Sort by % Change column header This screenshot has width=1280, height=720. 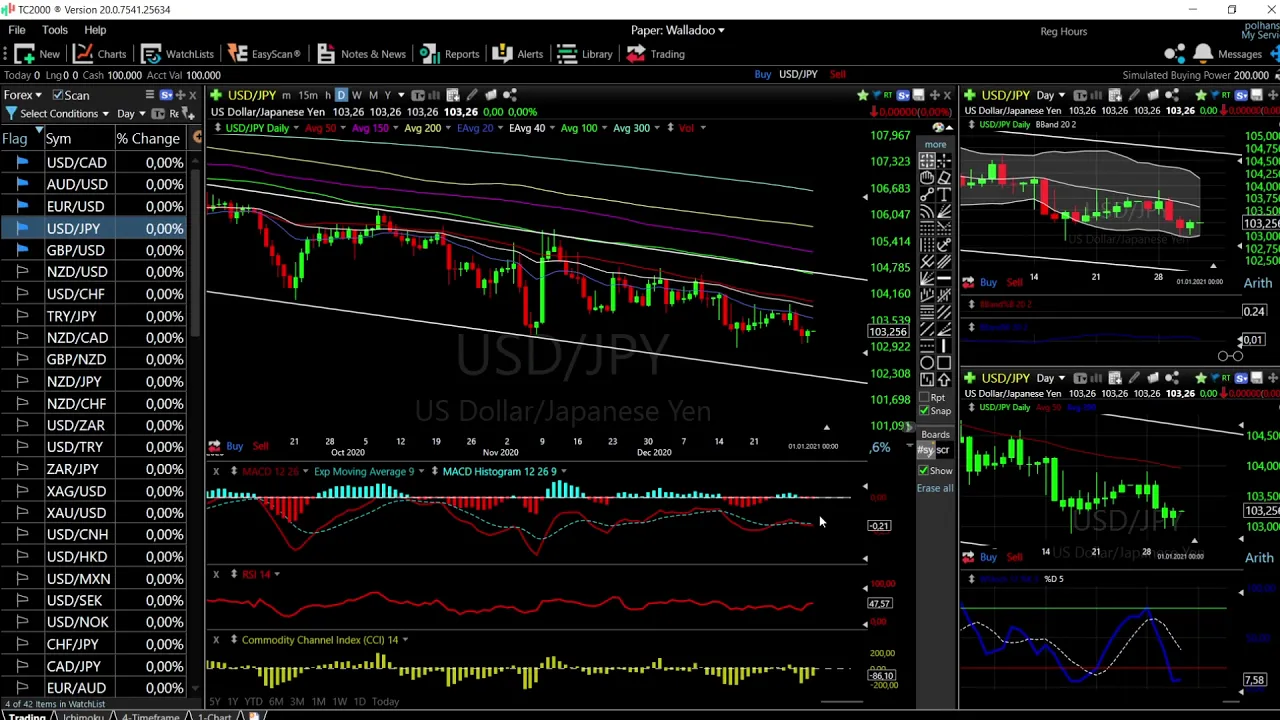pos(148,138)
